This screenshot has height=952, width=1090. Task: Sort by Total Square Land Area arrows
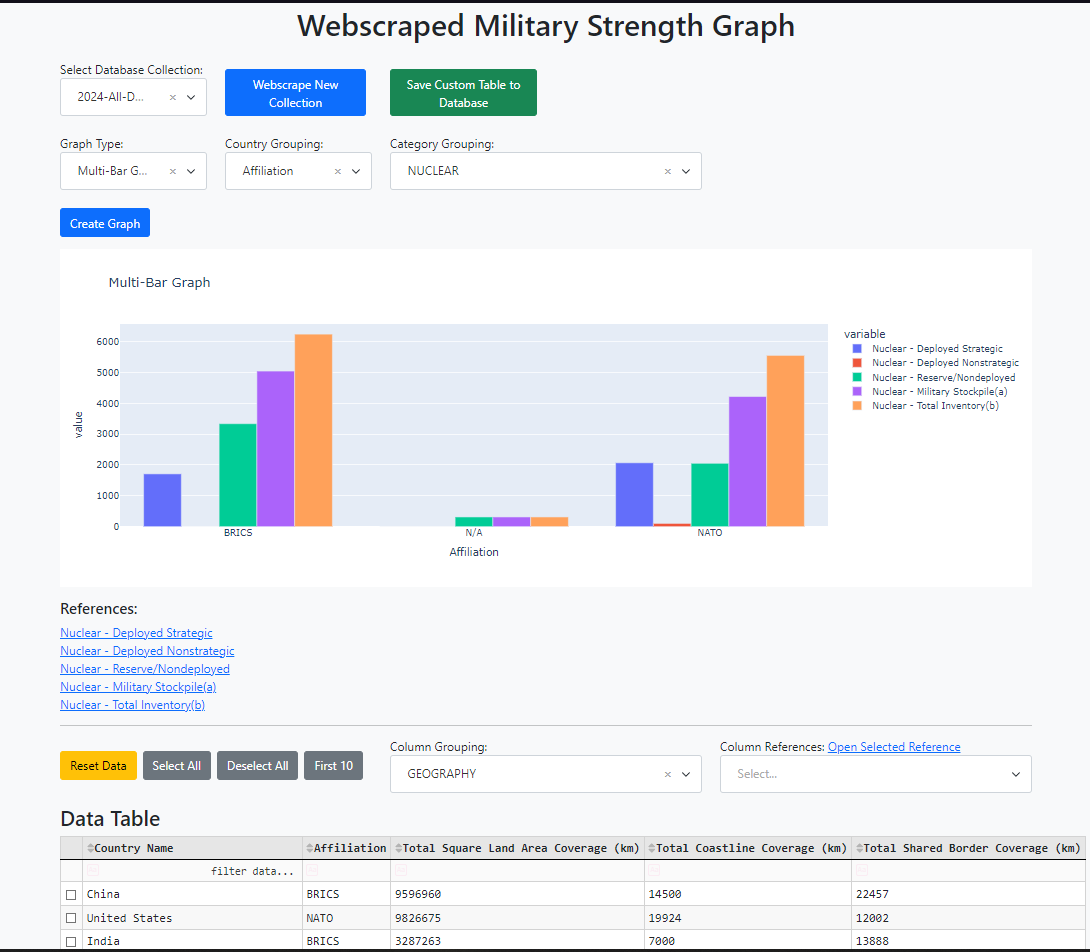click(399, 848)
